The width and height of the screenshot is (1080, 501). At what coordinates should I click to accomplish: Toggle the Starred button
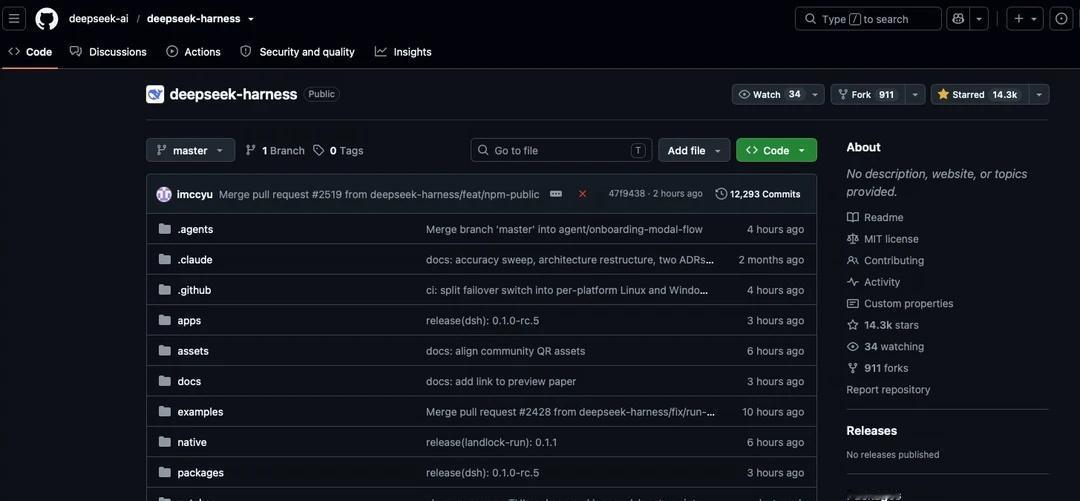pos(979,94)
